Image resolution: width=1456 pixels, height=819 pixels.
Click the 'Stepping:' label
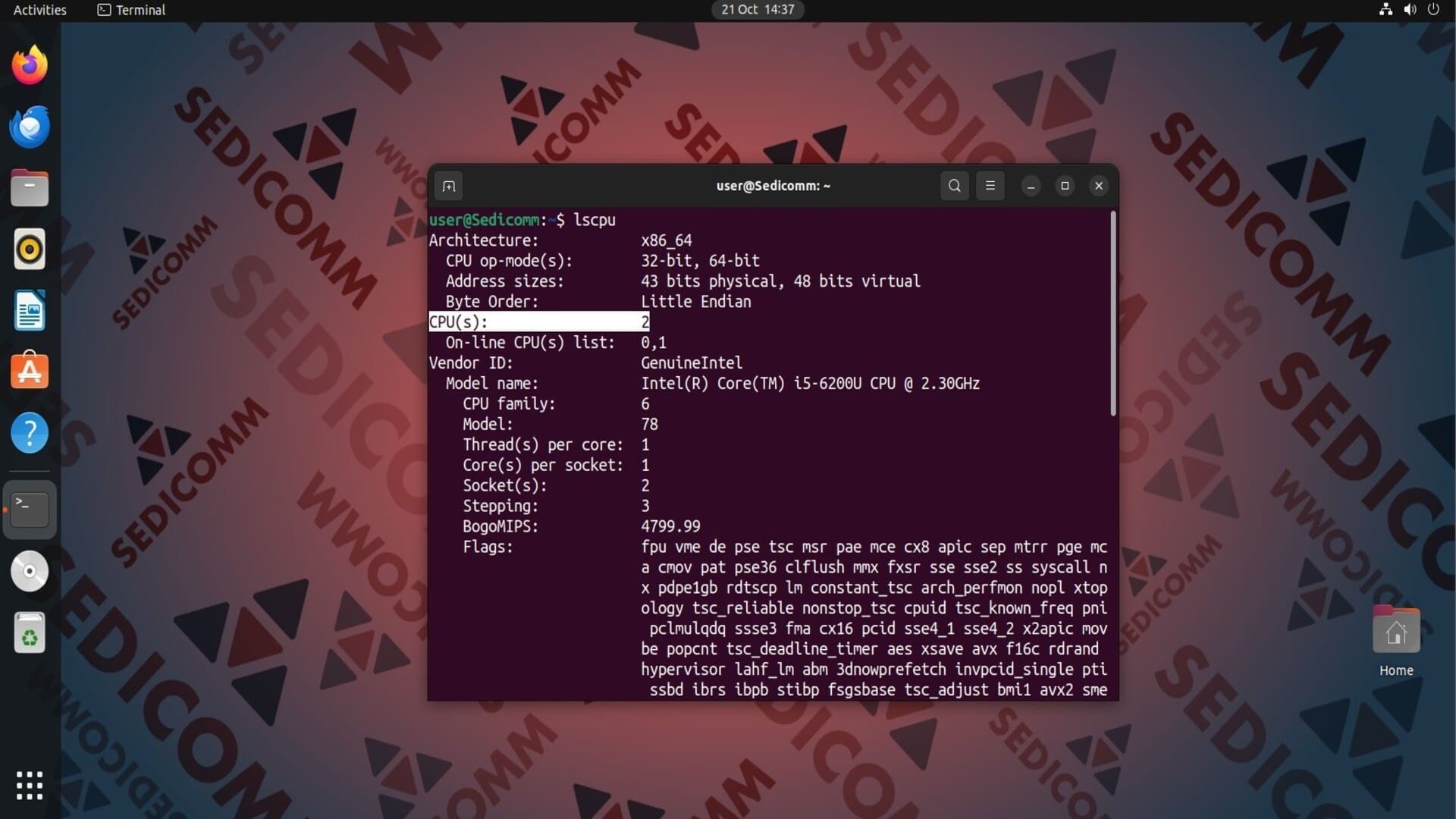pos(500,506)
